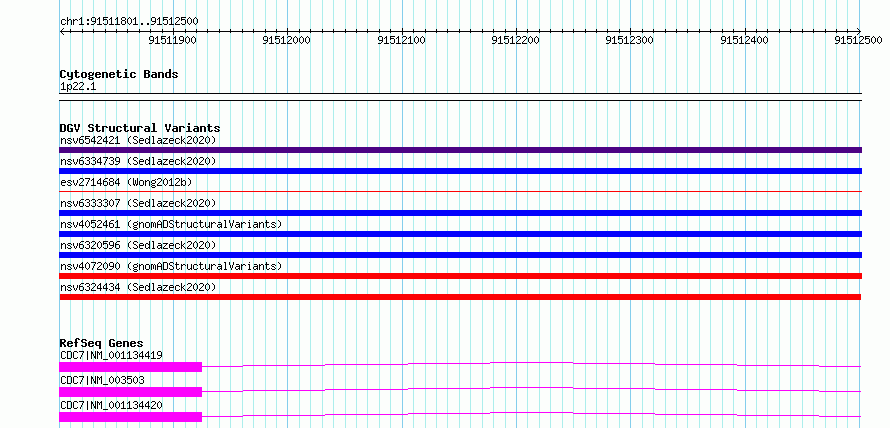Click the magenta exon block of CDC7|NM_001134420
This screenshot has width=890, height=428.
tap(131, 417)
